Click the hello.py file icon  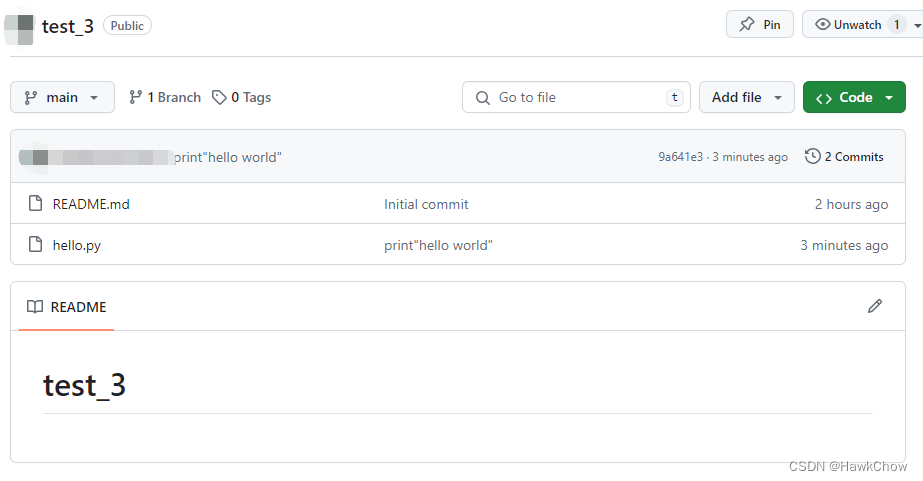pyautogui.click(x=35, y=245)
